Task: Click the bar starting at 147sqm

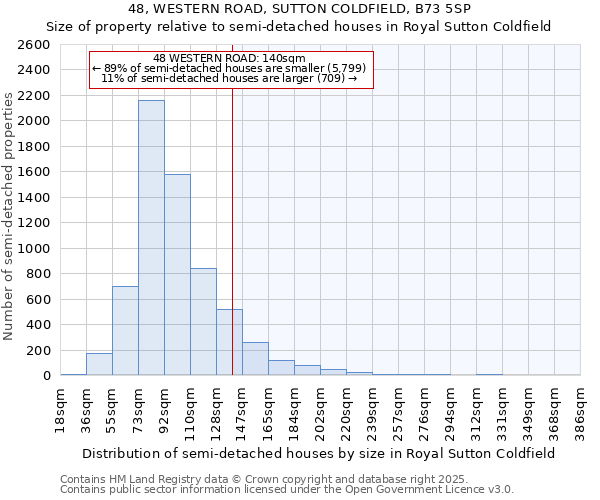Action: [x=255, y=359]
